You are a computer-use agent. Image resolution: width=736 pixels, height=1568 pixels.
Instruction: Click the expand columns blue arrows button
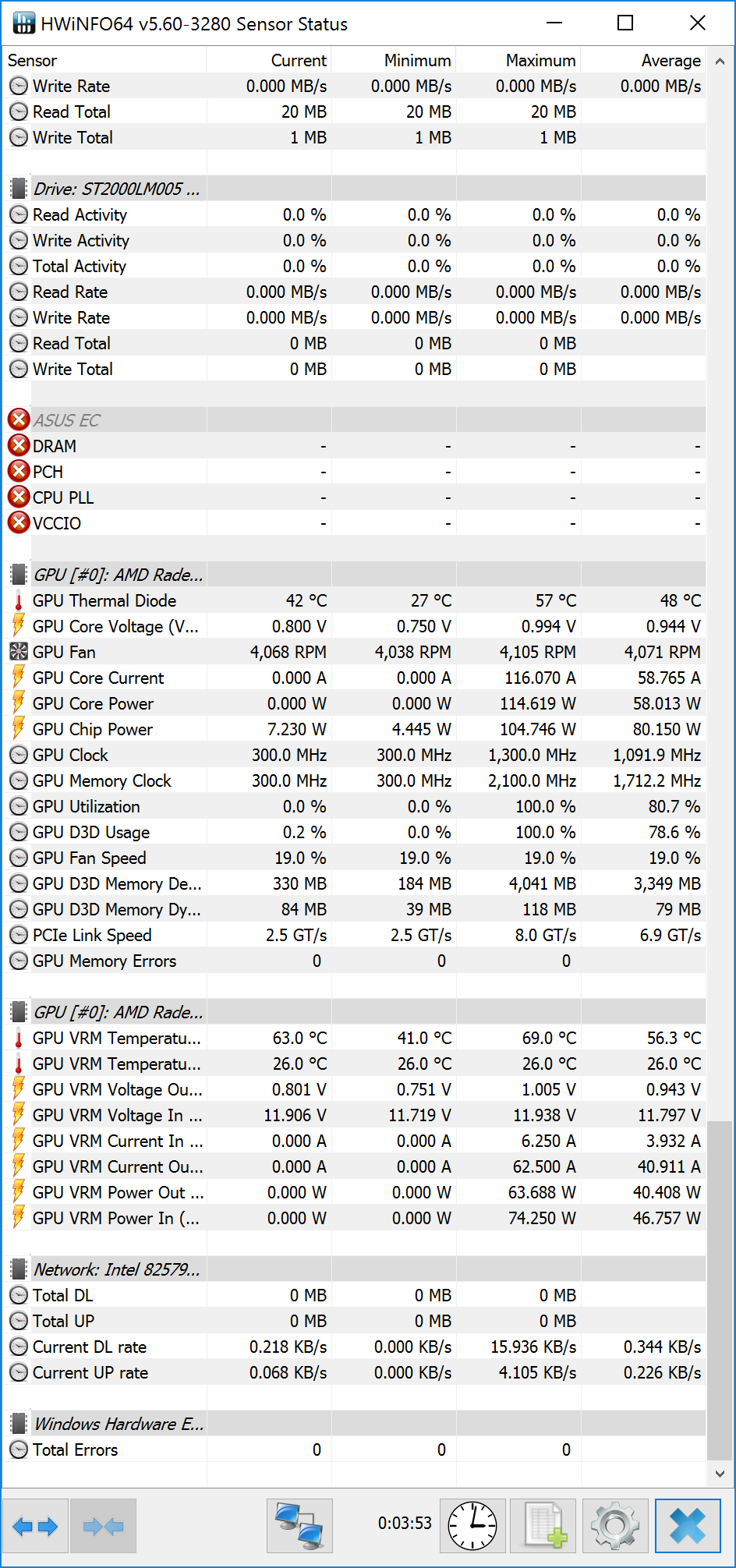click(x=35, y=1526)
